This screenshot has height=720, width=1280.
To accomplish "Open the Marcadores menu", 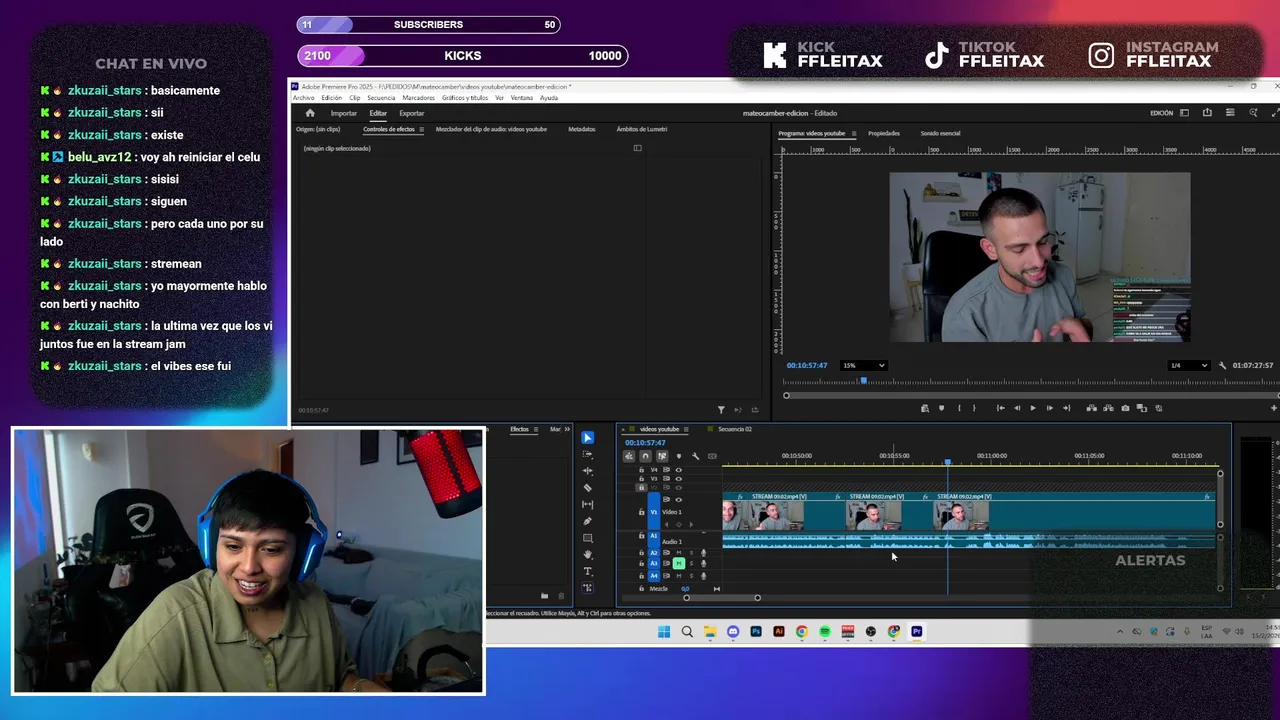I will [419, 98].
